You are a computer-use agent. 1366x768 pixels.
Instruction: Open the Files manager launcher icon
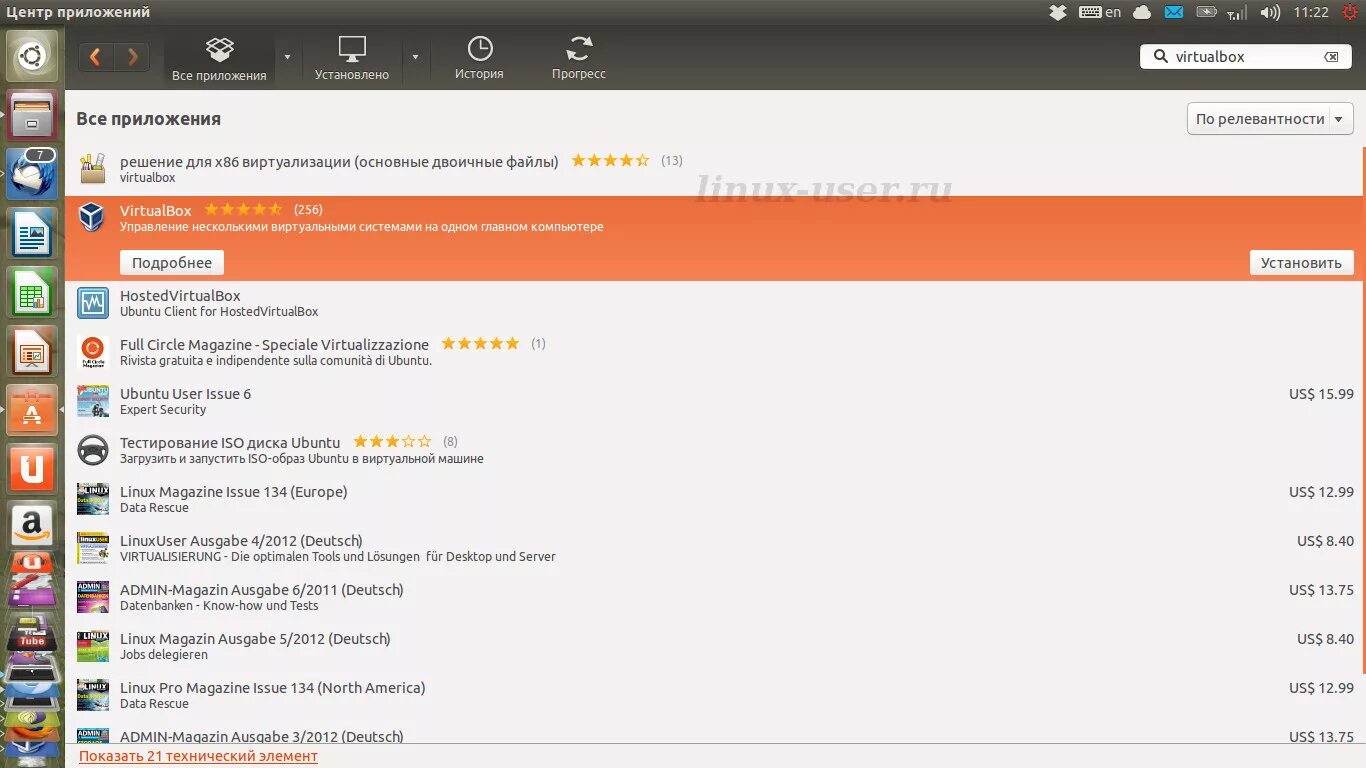[x=32, y=114]
